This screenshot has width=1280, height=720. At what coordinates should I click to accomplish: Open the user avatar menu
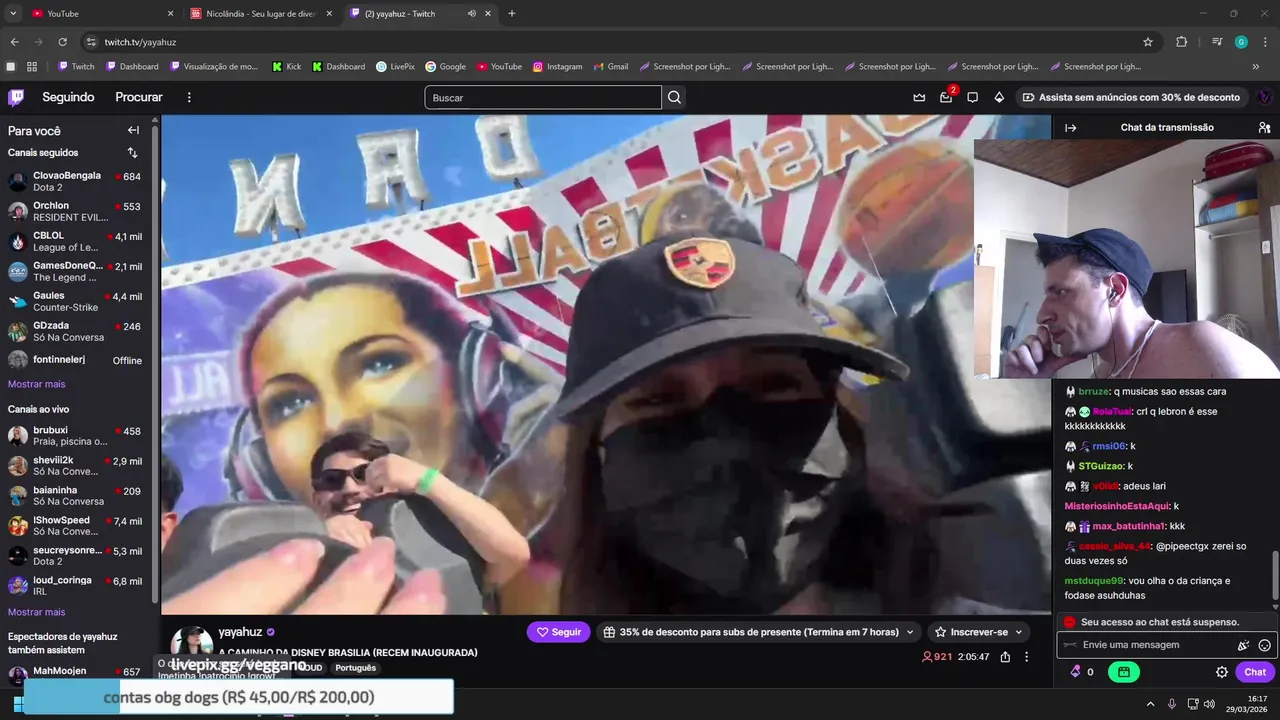1264,97
